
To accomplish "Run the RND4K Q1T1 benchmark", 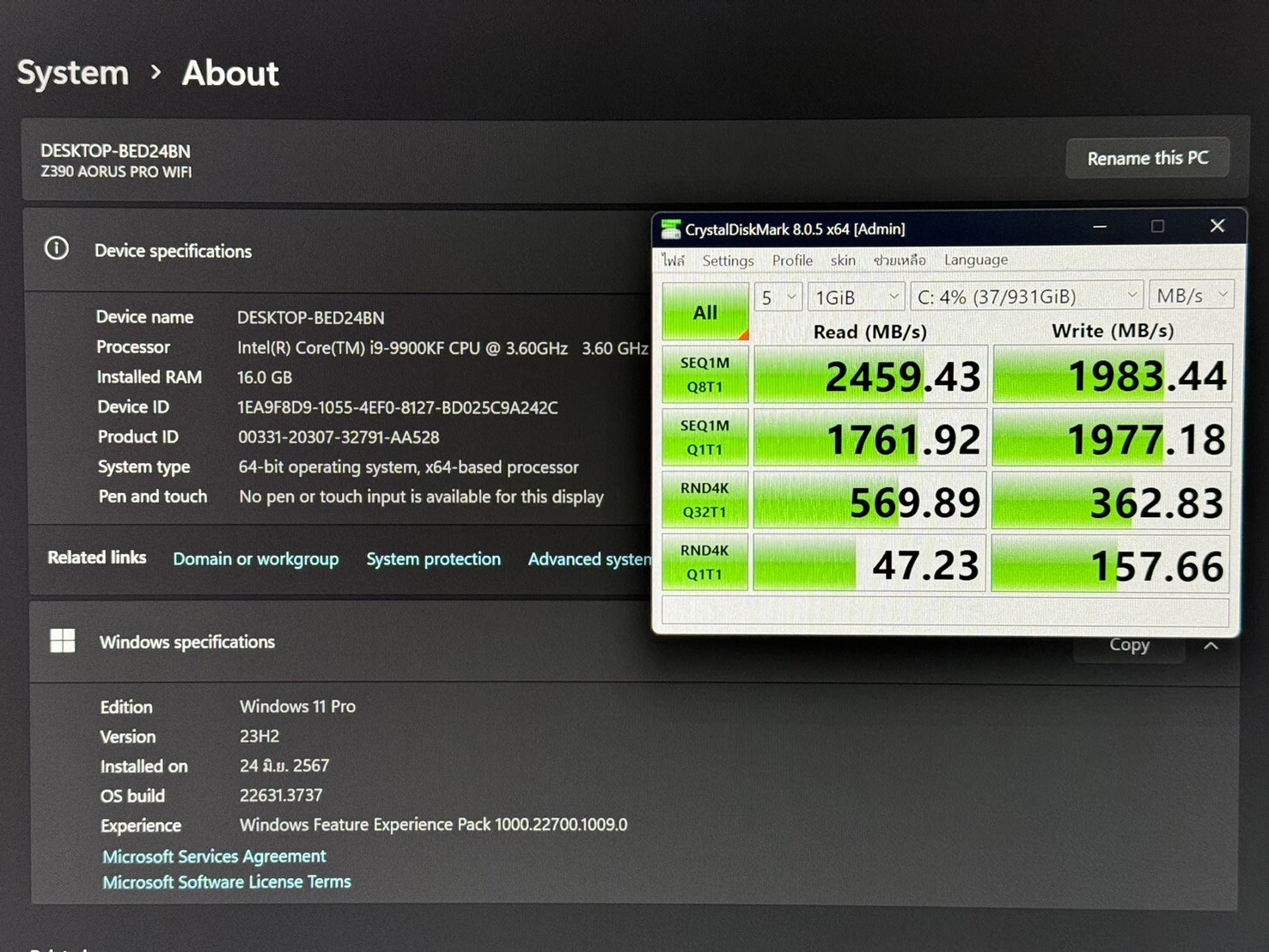I will [x=705, y=563].
